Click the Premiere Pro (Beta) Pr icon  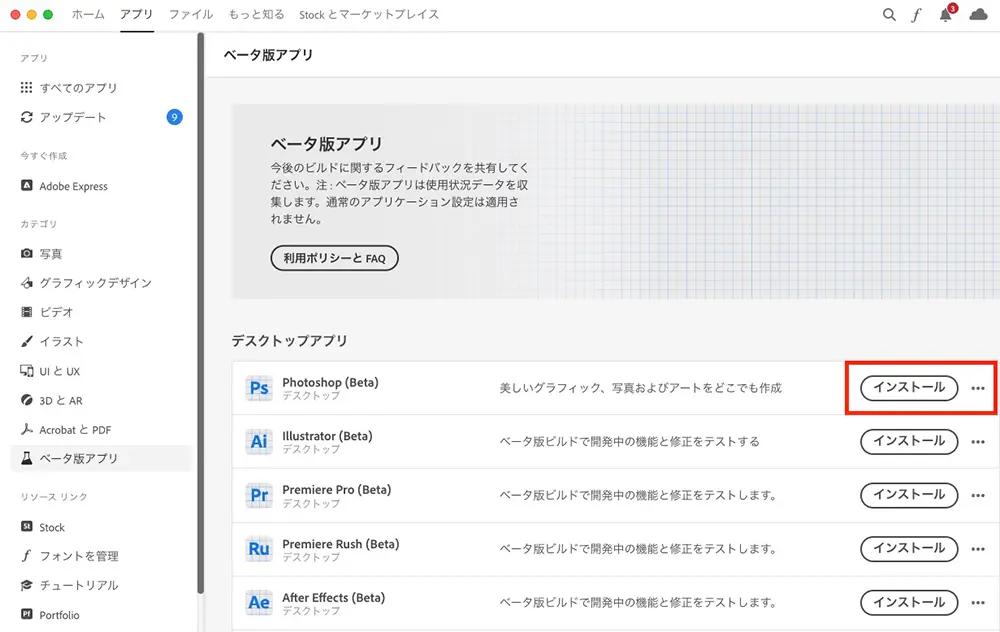coord(259,495)
